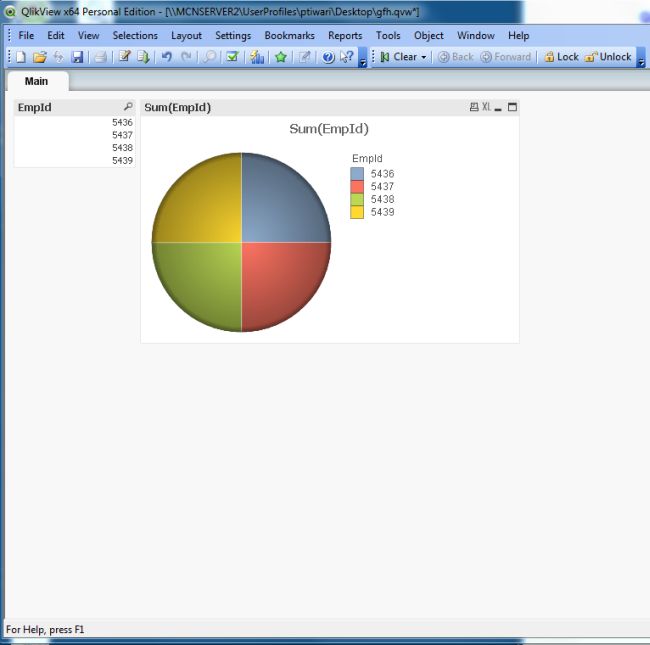650x645 pixels.
Task: Click the Sum(EmpId) chart title text
Action: pyautogui.click(x=329, y=129)
